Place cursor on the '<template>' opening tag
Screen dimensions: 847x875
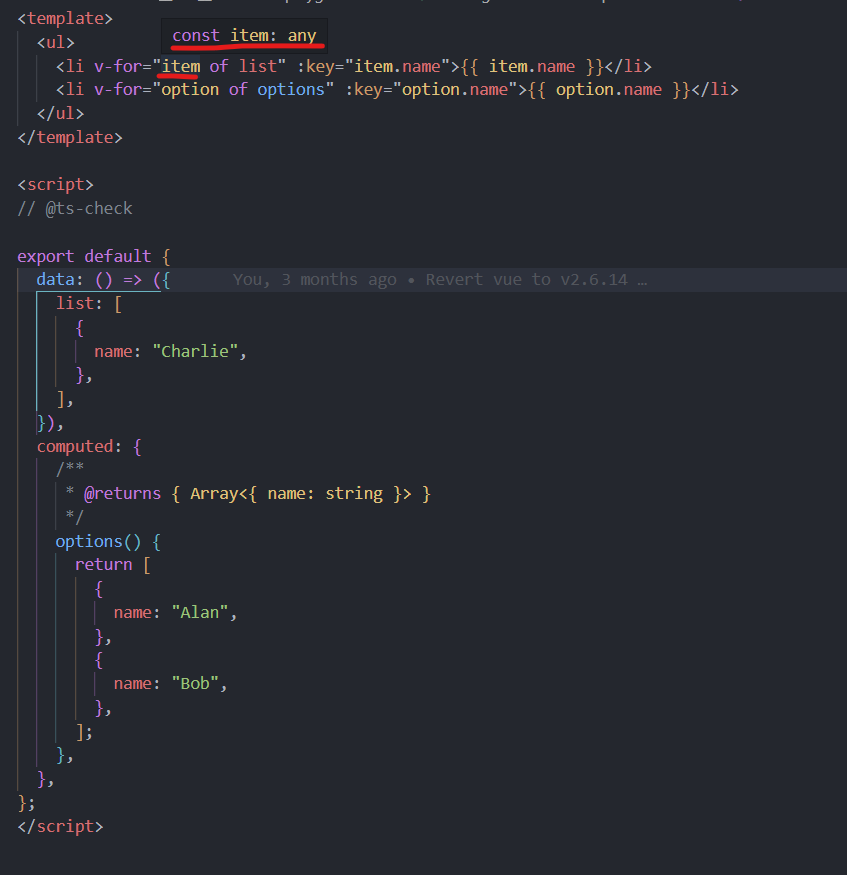pyautogui.click(x=64, y=17)
